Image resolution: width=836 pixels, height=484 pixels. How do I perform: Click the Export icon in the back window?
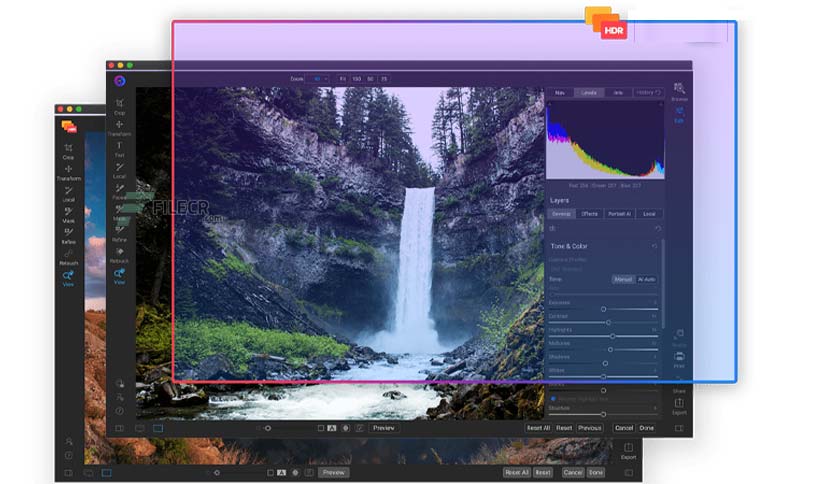point(628,451)
